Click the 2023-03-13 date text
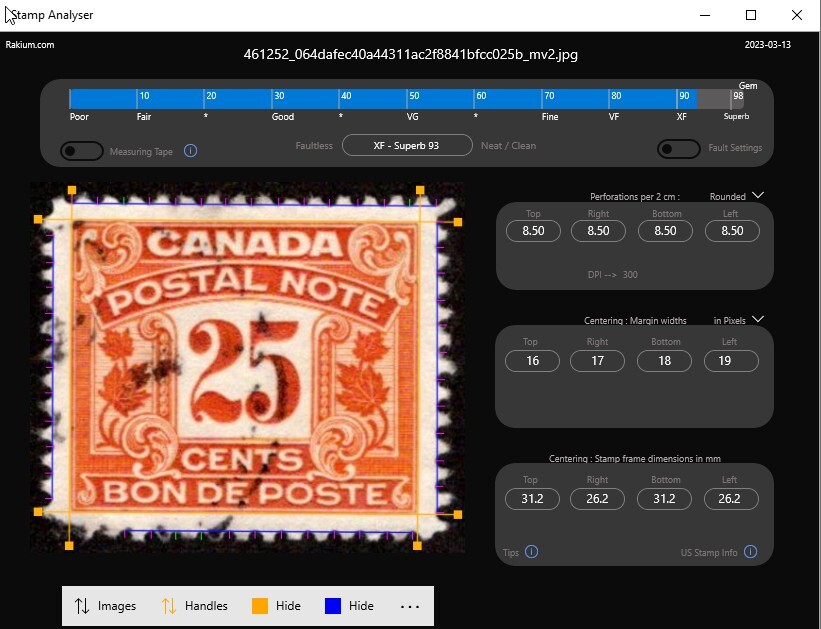Image resolution: width=821 pixels, height=629 pixels. point(768,45)
